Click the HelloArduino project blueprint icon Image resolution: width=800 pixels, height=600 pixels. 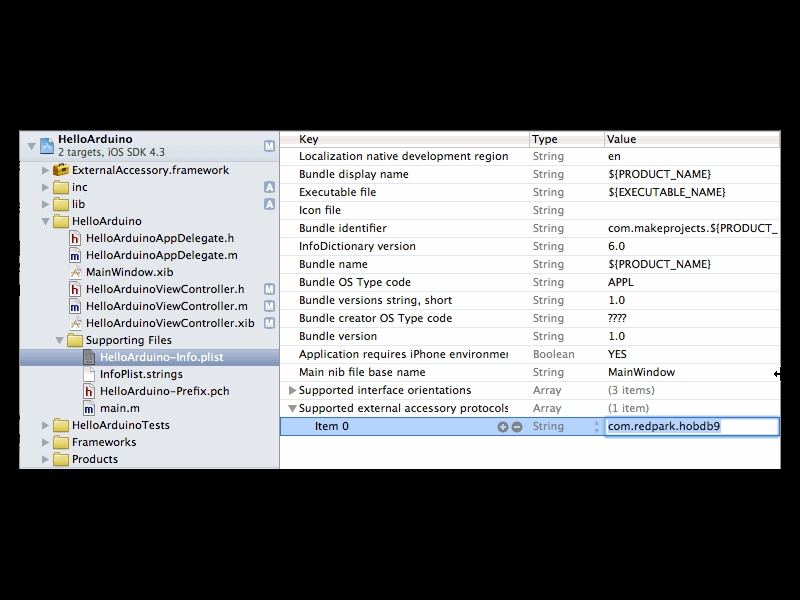47,146
